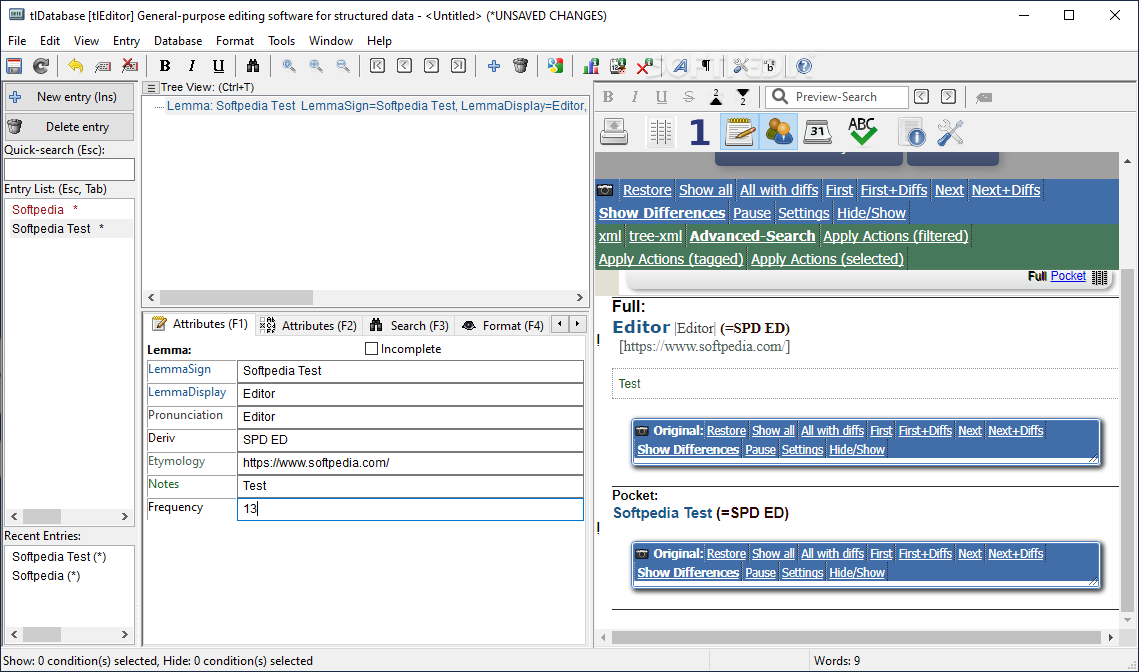Click the superscript up-arrow preview icon
The image size is (1139, 672).
pos(716,97)
